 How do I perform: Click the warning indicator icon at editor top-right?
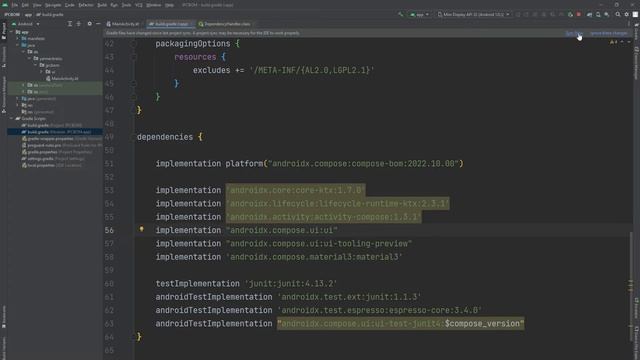point(613,42)
